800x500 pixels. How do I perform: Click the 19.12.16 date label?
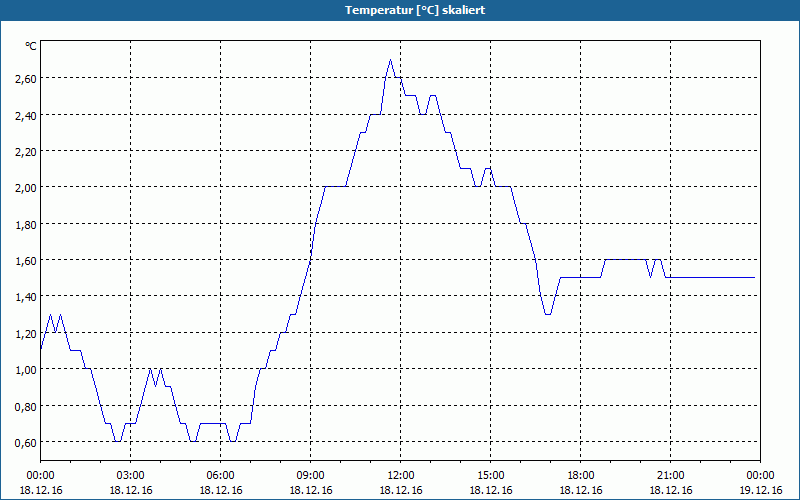(x=761, y=490)
